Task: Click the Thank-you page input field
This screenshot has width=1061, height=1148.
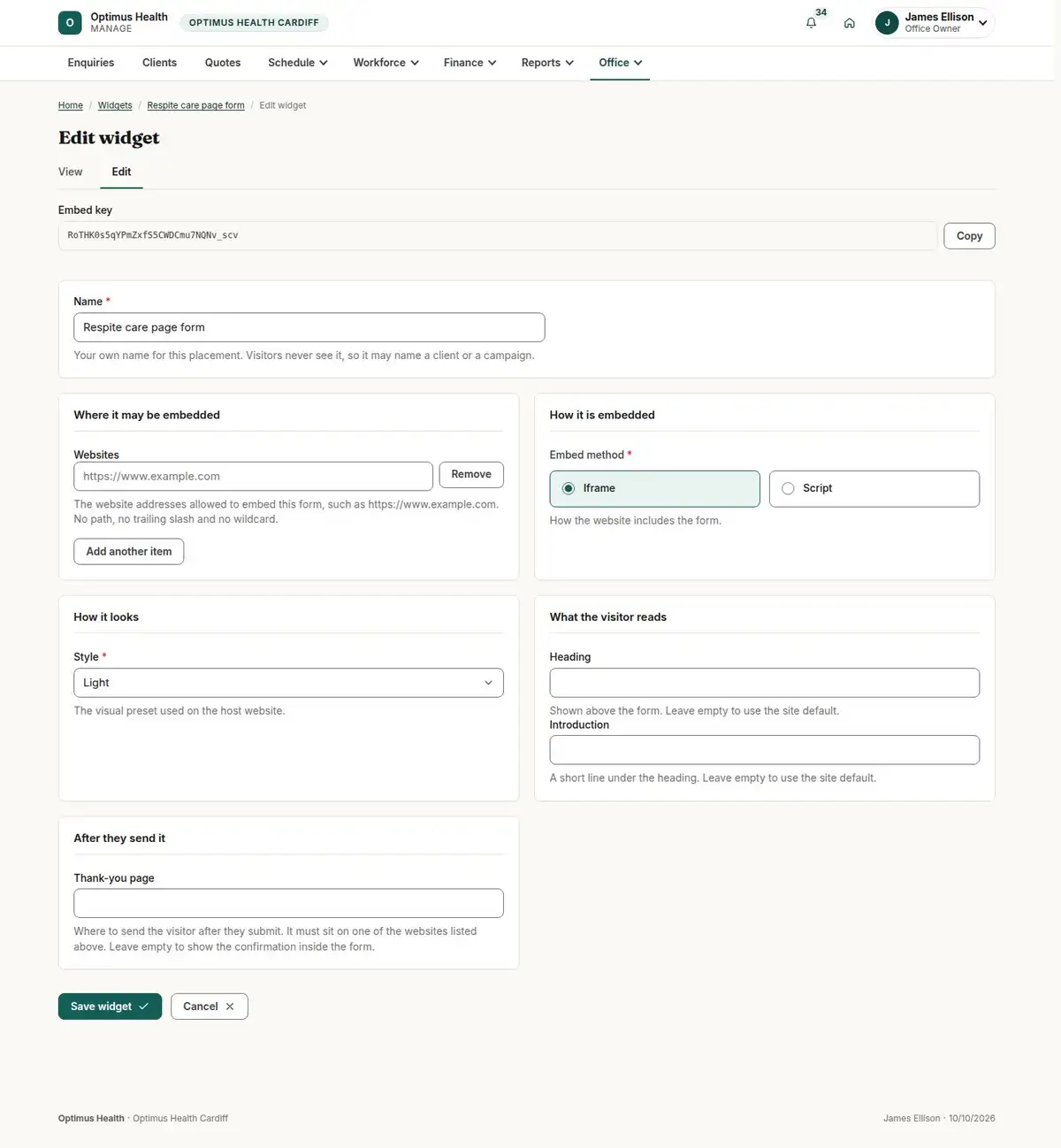Action: click(288, 904)
